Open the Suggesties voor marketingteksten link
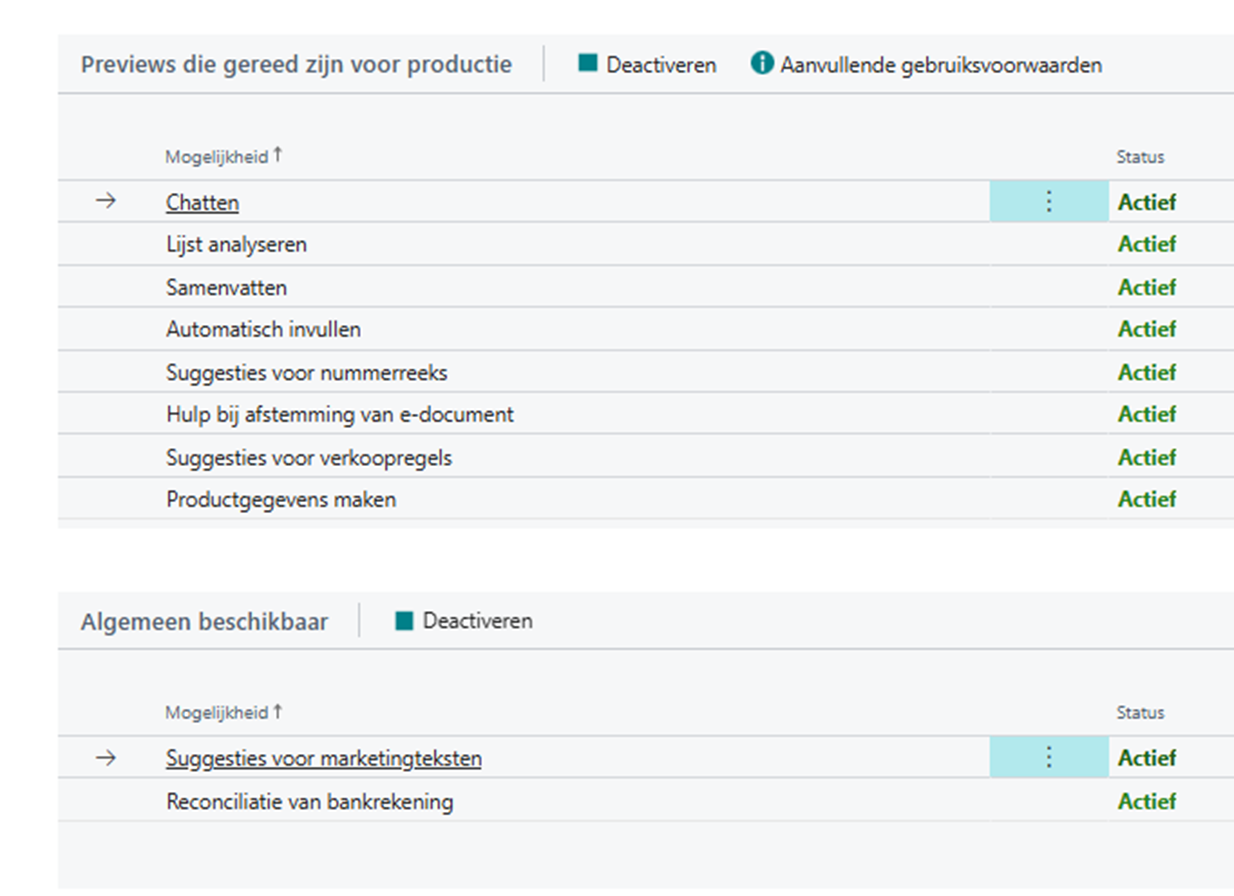 pyautogui.click(x=323, y=759)
